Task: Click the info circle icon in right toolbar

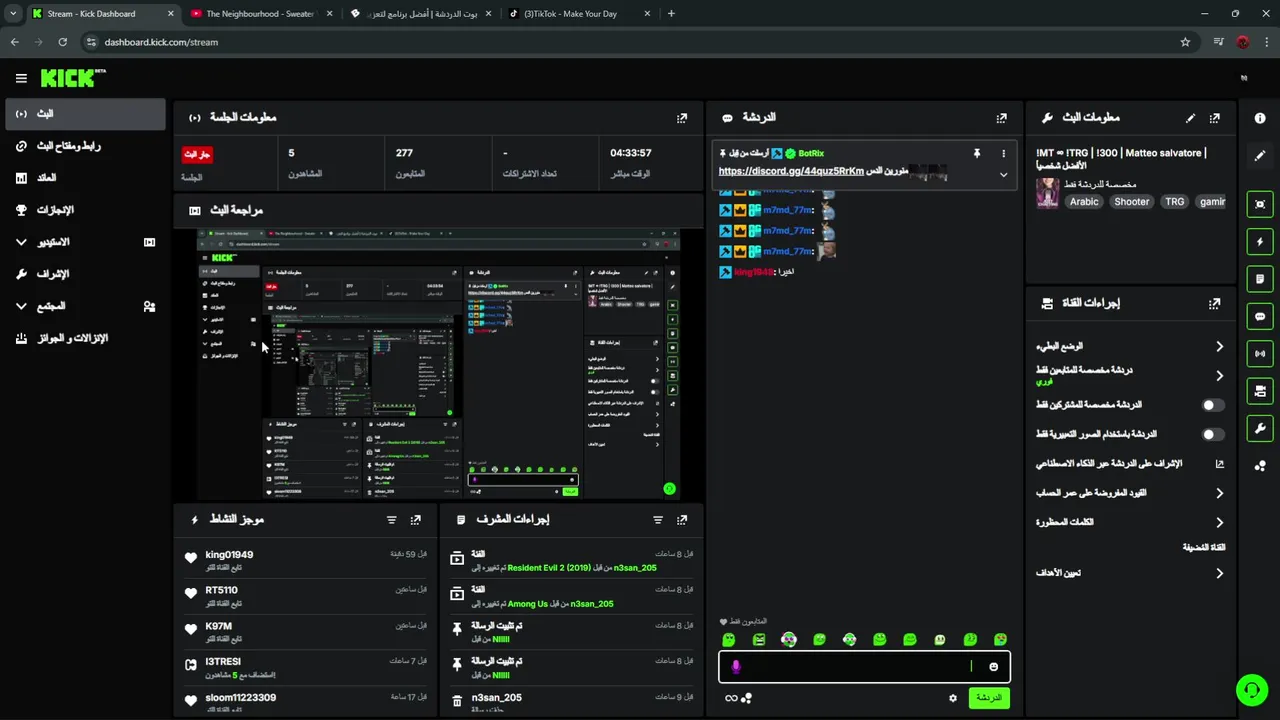Action: coord(1260,118)
